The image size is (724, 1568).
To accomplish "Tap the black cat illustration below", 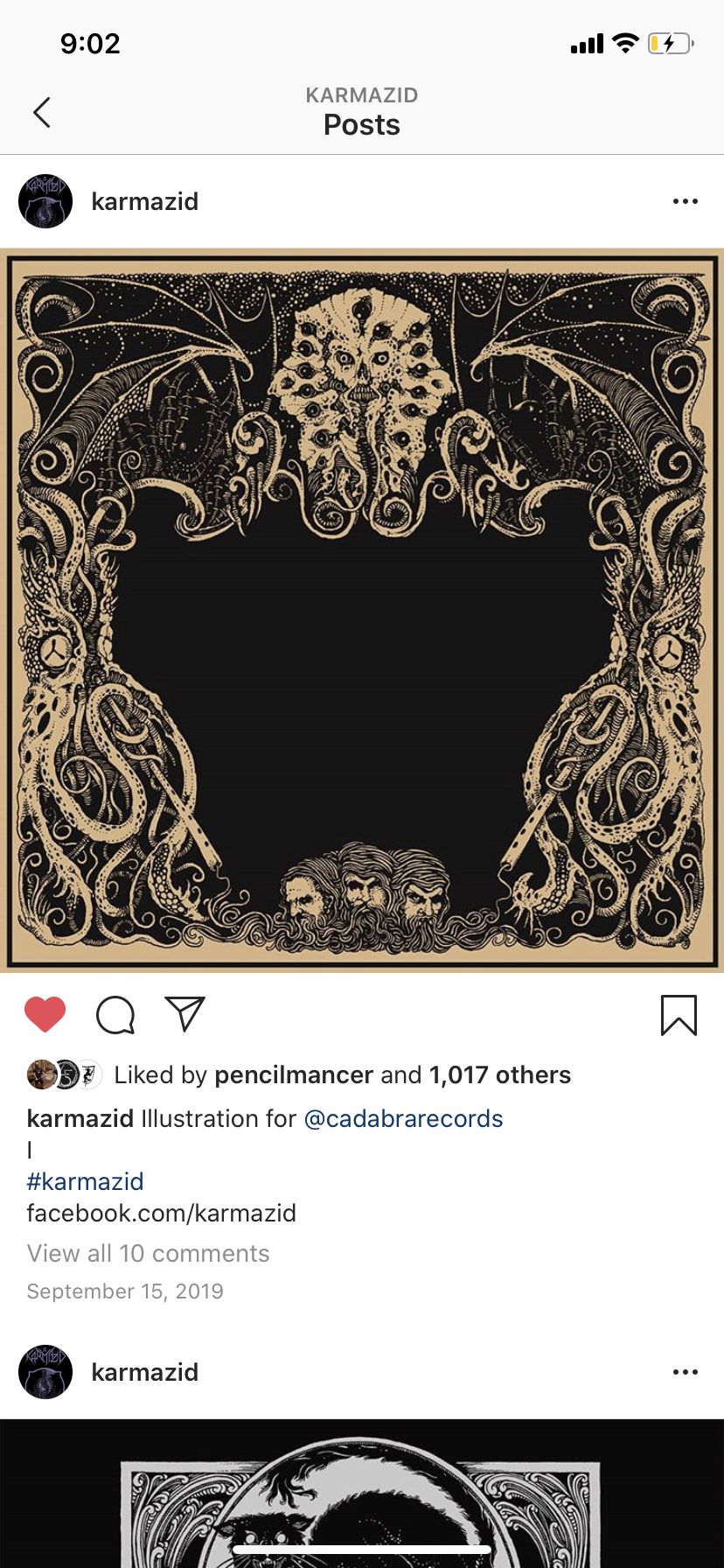I will [362, 1493].
